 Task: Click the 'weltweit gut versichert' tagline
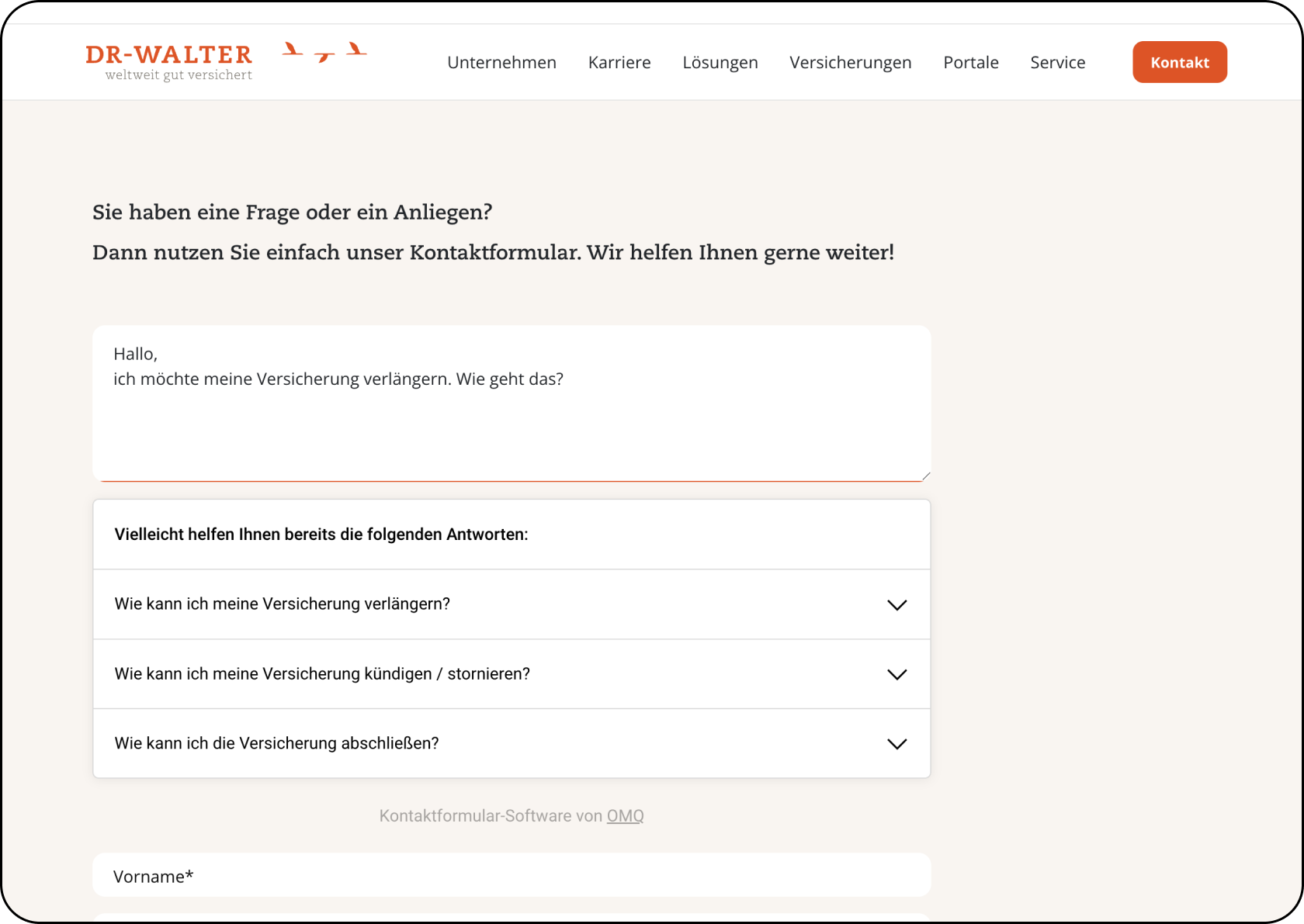pyautogui.click(x=179, y=75)
